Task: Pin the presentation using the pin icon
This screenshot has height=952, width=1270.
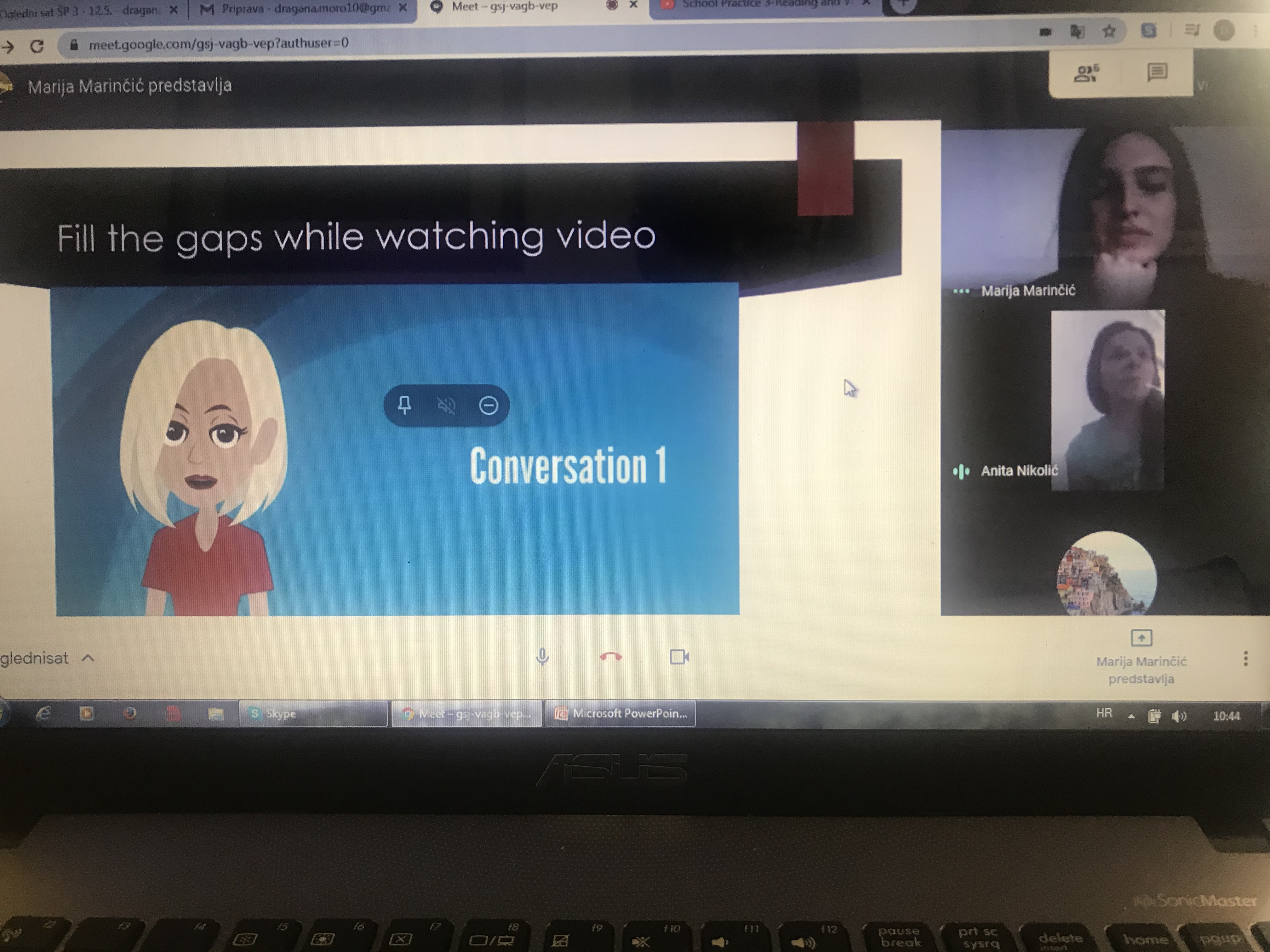Action: pyautogui.click(x=404, y=405)
